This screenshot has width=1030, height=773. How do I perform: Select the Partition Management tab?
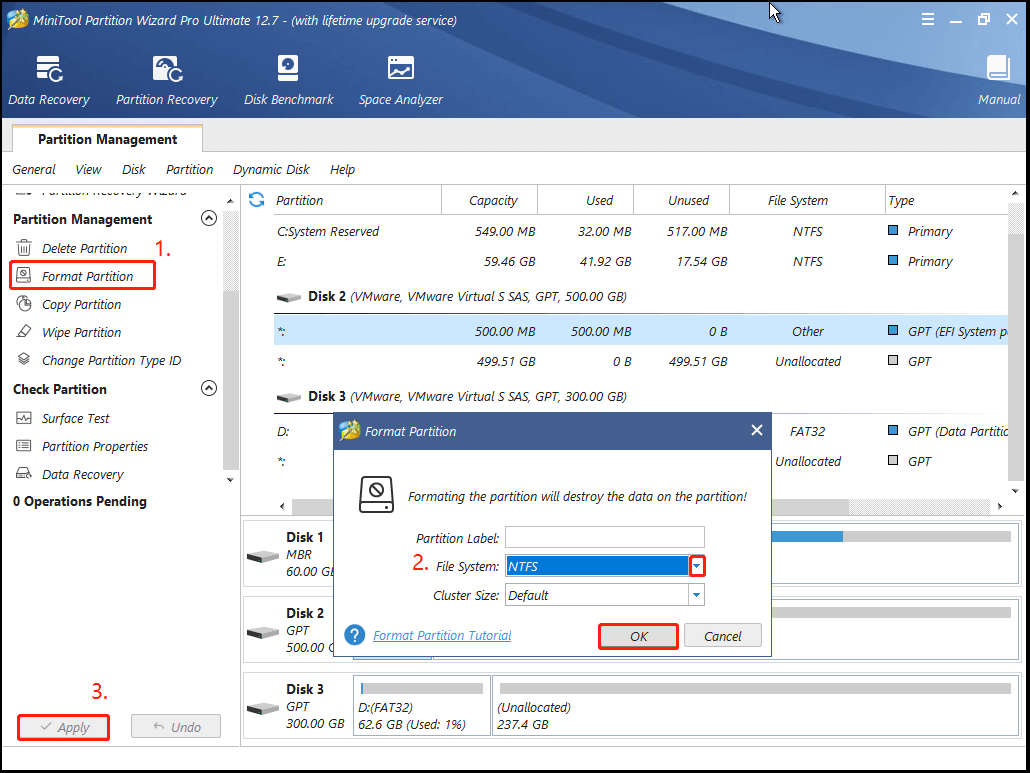[x=107, y=139]
